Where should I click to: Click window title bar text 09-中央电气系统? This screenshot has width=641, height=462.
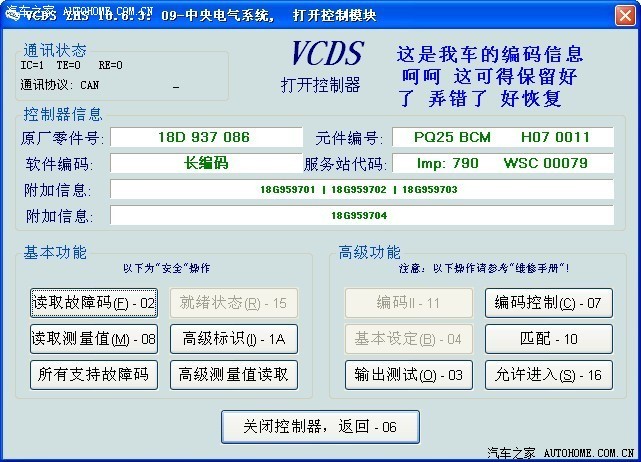pyautogui.click(x=217, y=15)
